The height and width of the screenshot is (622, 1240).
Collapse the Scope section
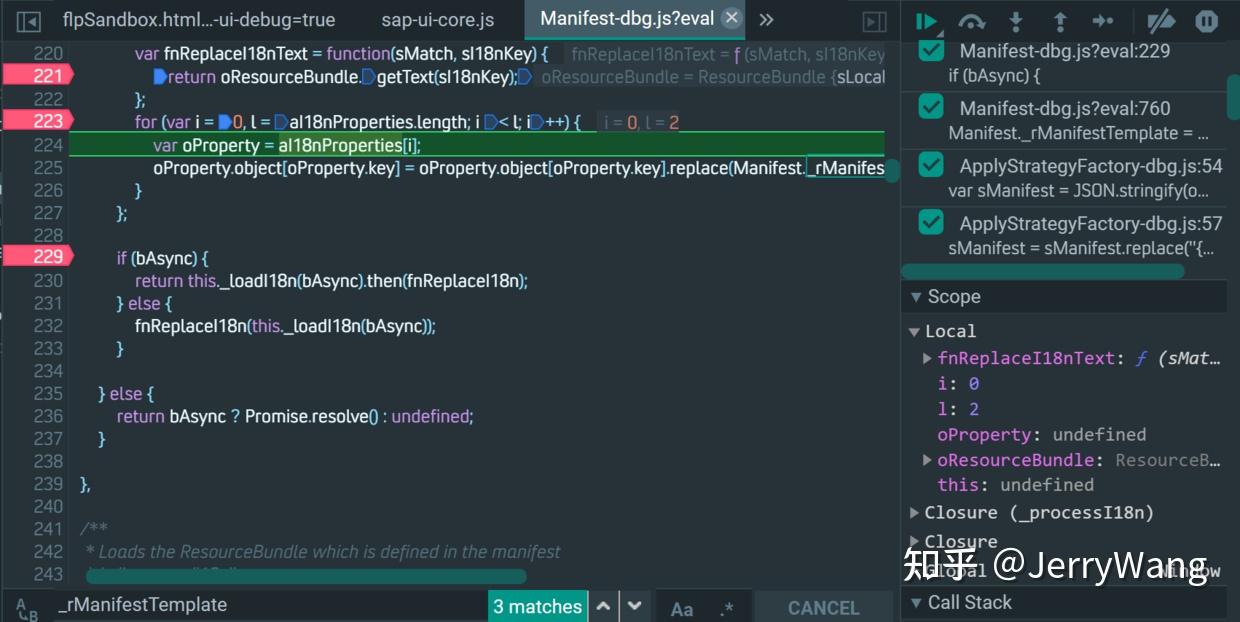[917, 296]
